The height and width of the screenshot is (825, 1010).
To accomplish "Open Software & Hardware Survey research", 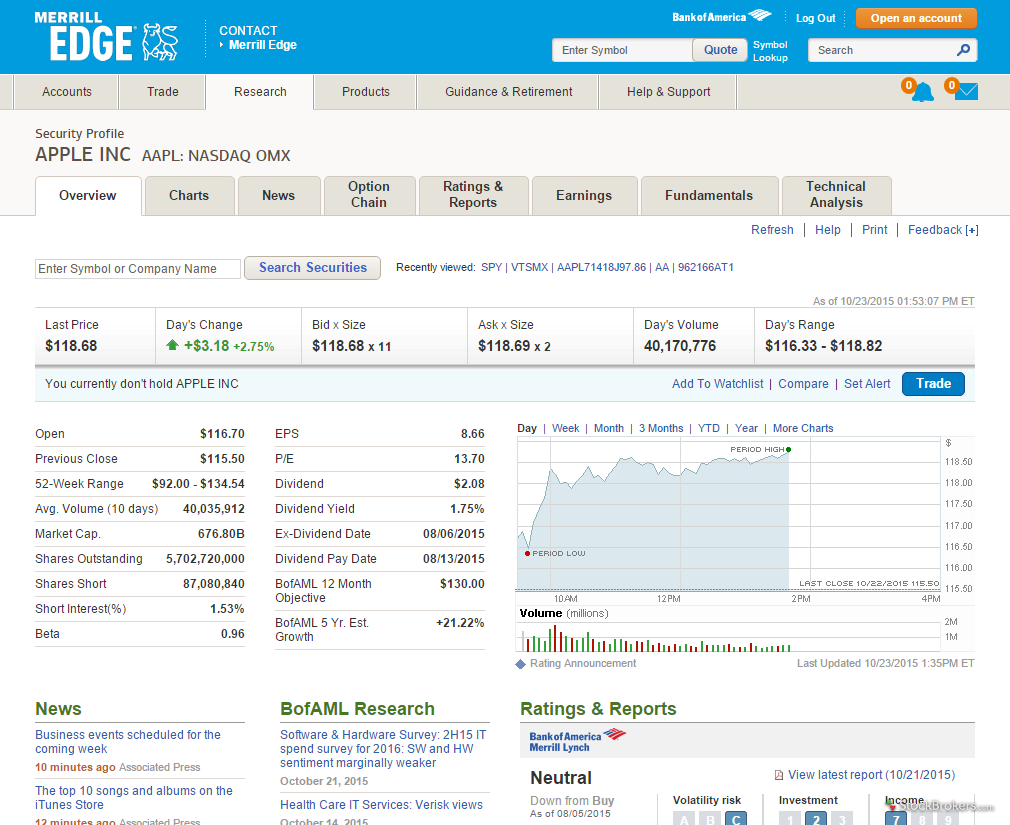I will pos(383,749).
